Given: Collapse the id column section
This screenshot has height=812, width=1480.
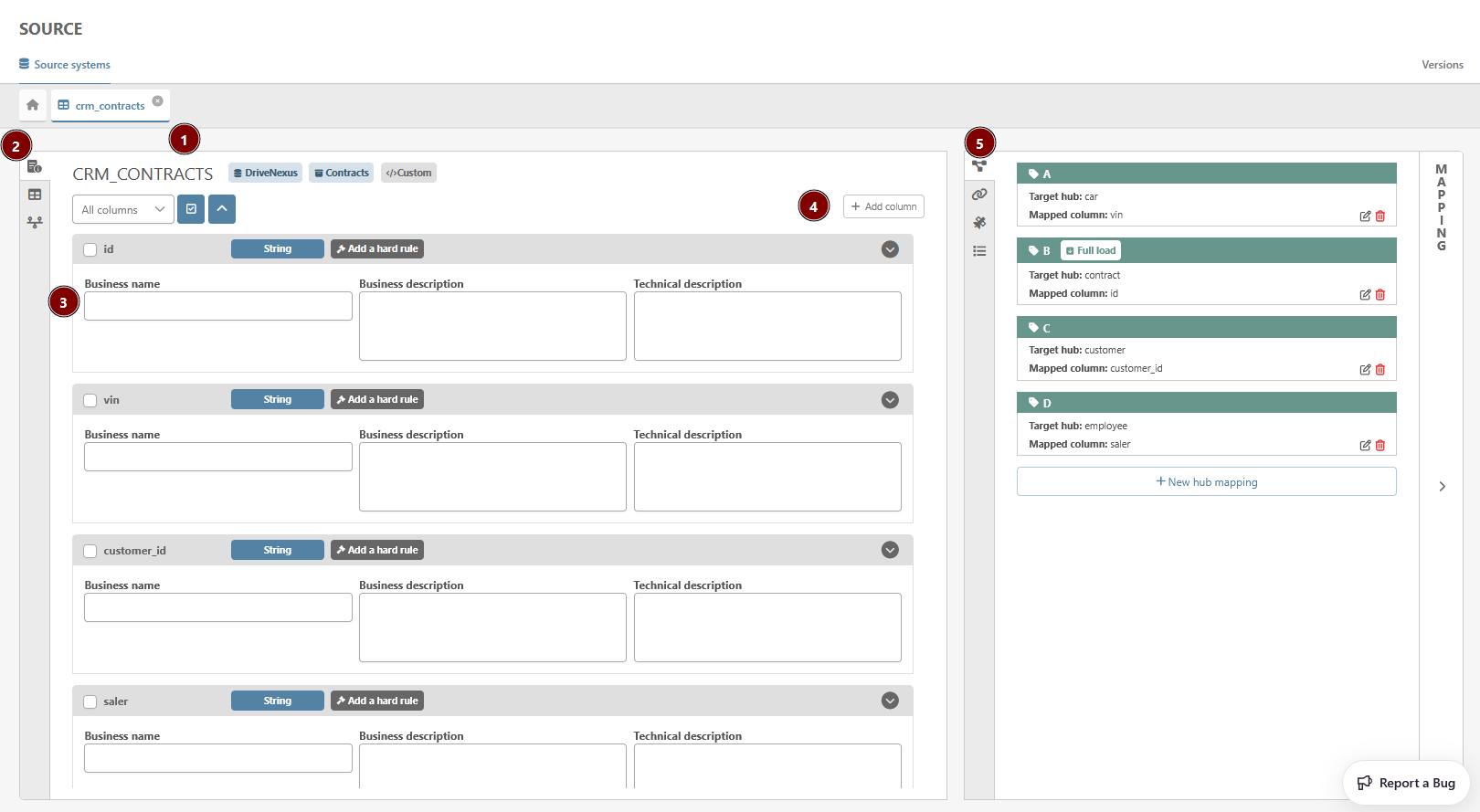Looking at the screenshot, I should pyautogui.click(x=890, y=249).
